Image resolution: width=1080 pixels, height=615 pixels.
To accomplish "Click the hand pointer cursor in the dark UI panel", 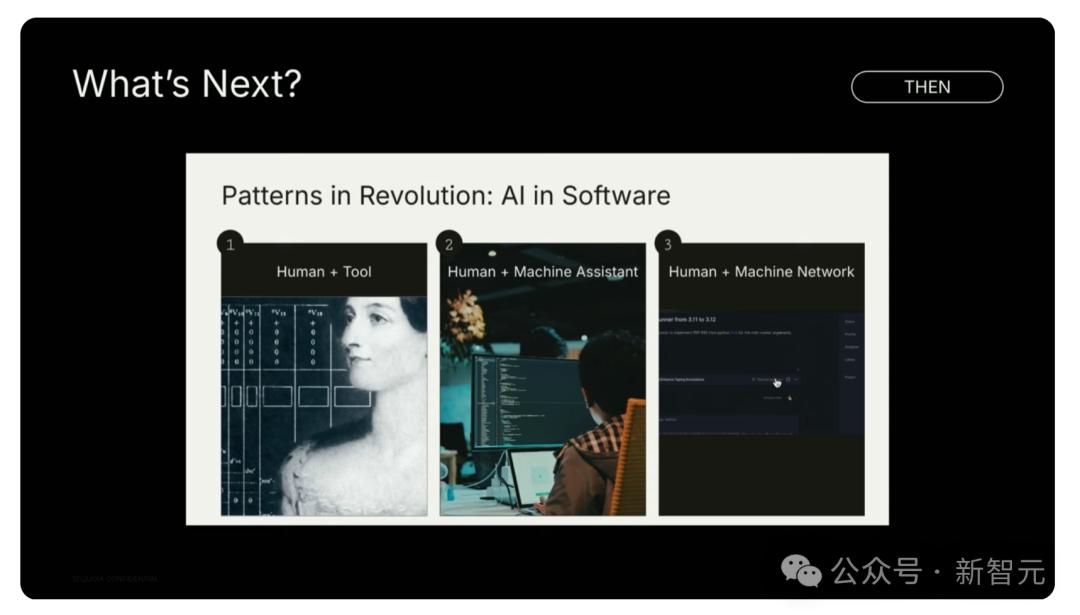I will [x=777, y=382].
